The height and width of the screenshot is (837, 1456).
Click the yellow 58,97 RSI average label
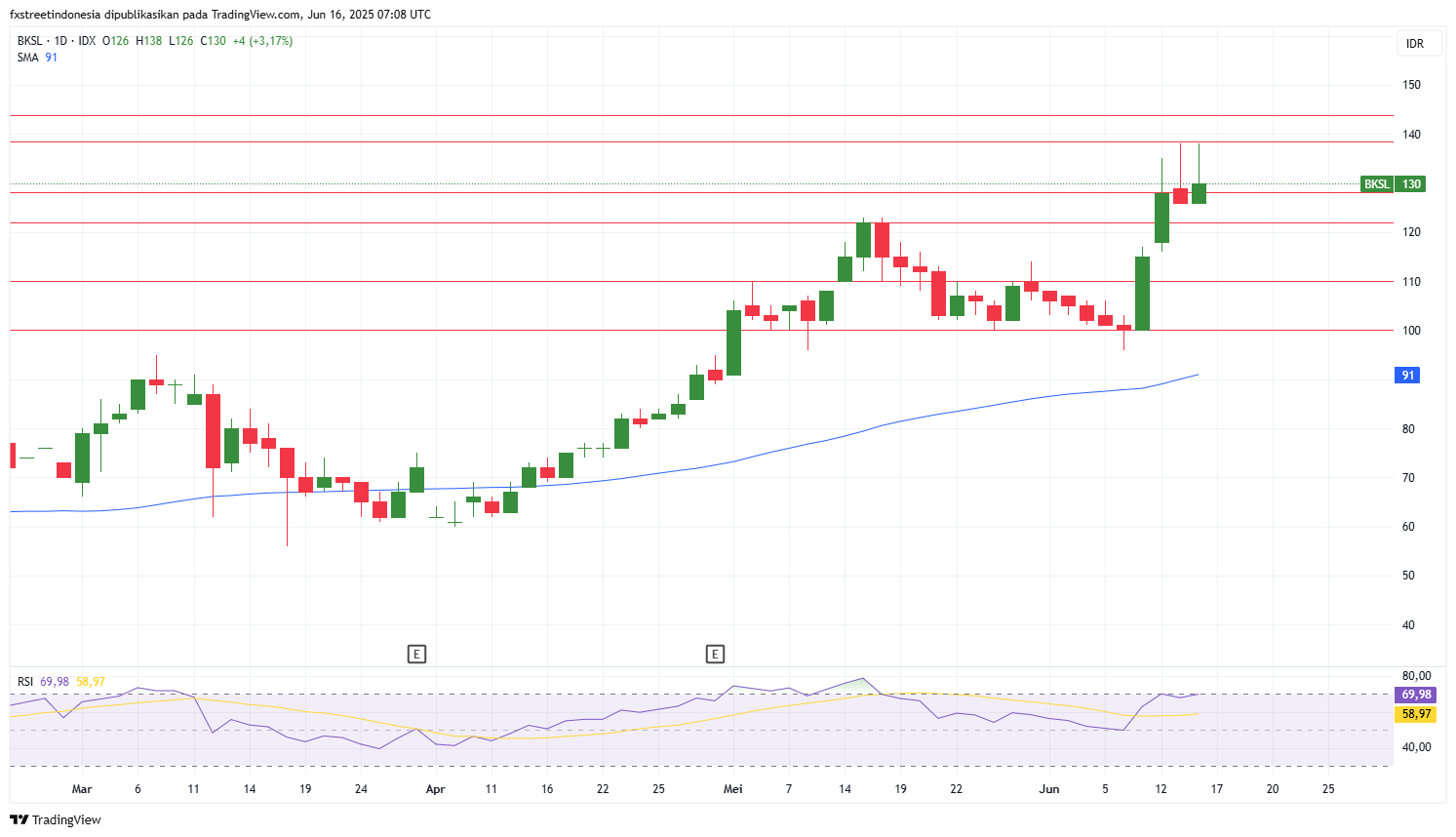pyautogui.click(x=1416, y=714)
